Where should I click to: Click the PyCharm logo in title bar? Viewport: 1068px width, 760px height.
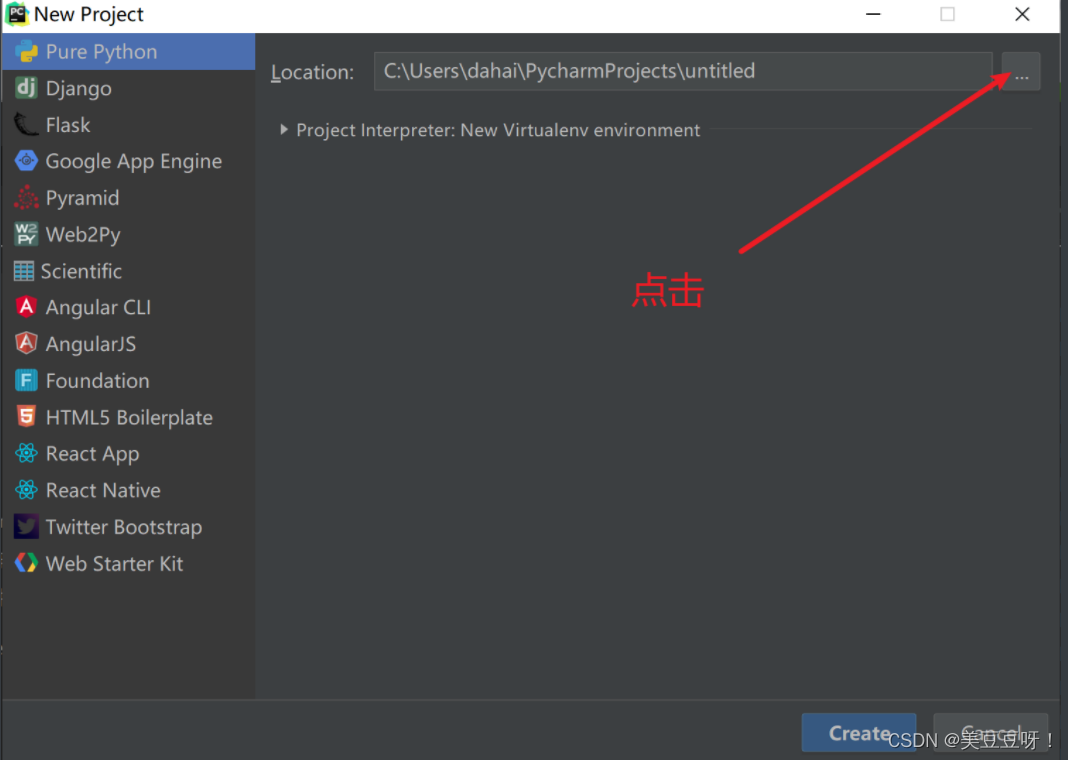tap(17, 14)
